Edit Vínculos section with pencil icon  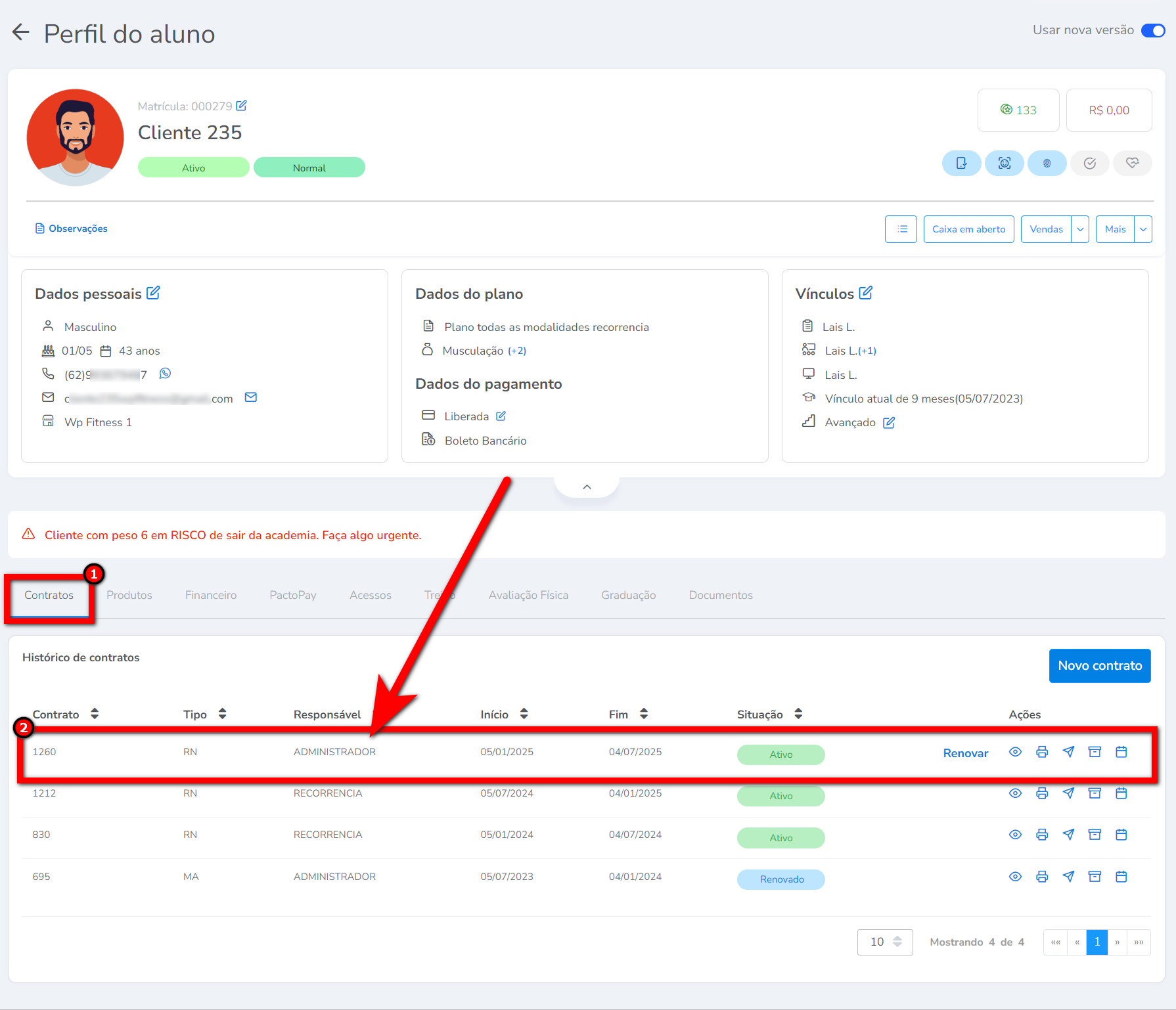pyautogui.click(x=866, y=293)
